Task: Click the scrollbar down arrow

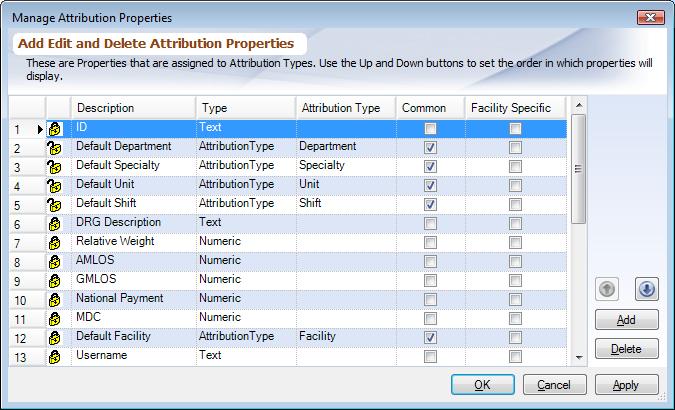Action: coord(579,357)
